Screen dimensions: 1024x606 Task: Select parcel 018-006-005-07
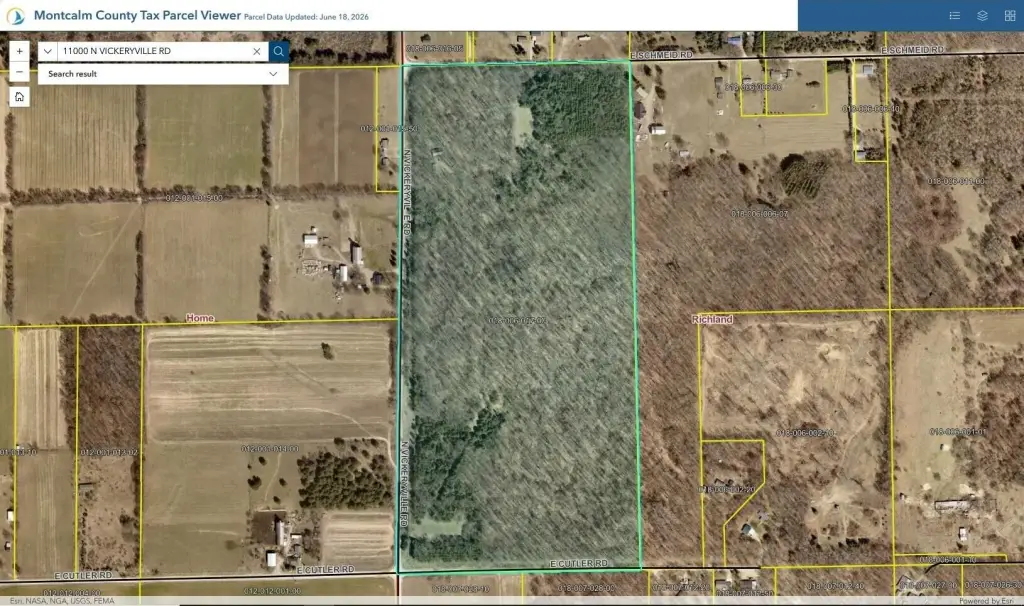tap(760, 214)
